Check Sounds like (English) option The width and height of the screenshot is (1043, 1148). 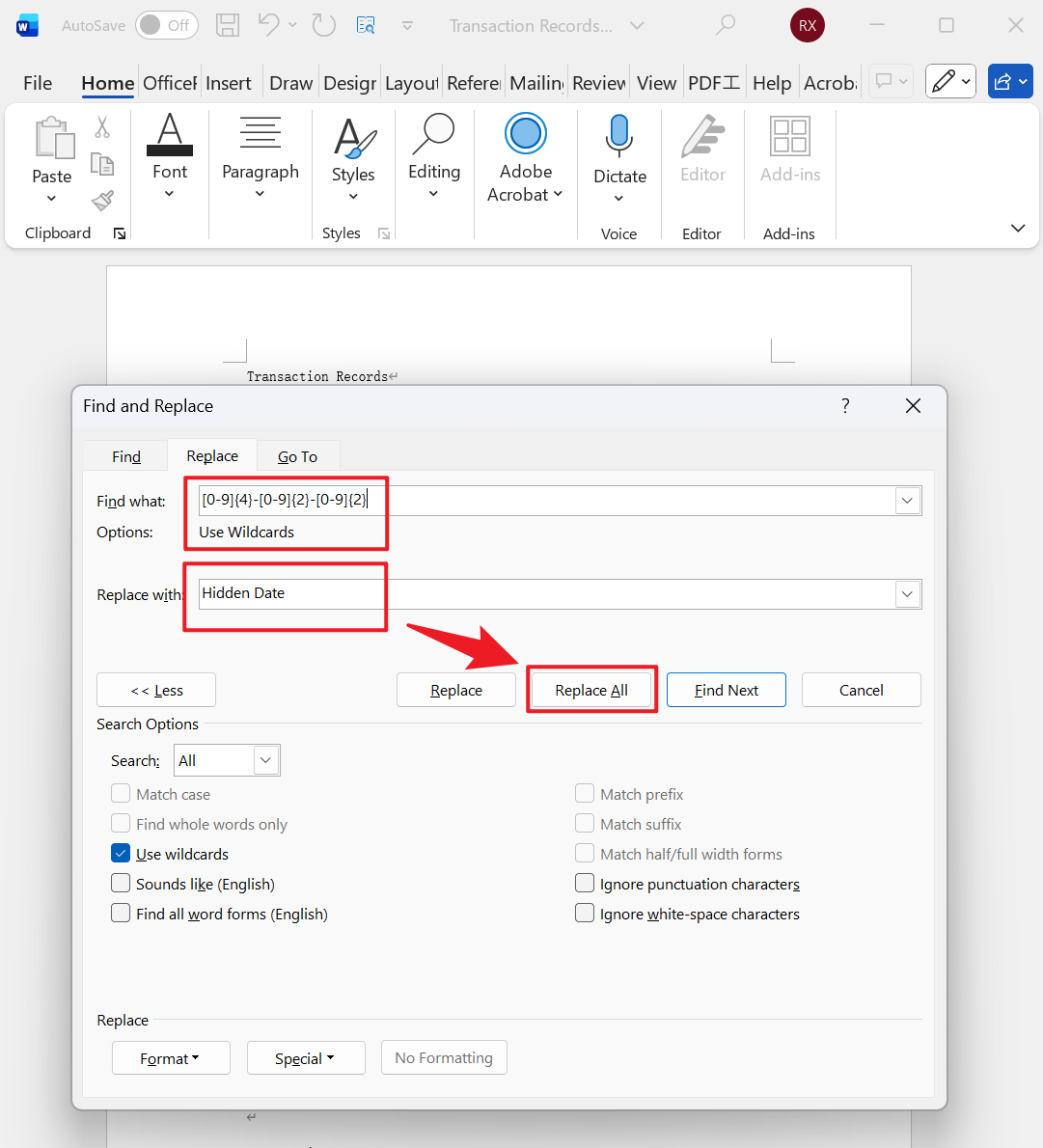121,884
